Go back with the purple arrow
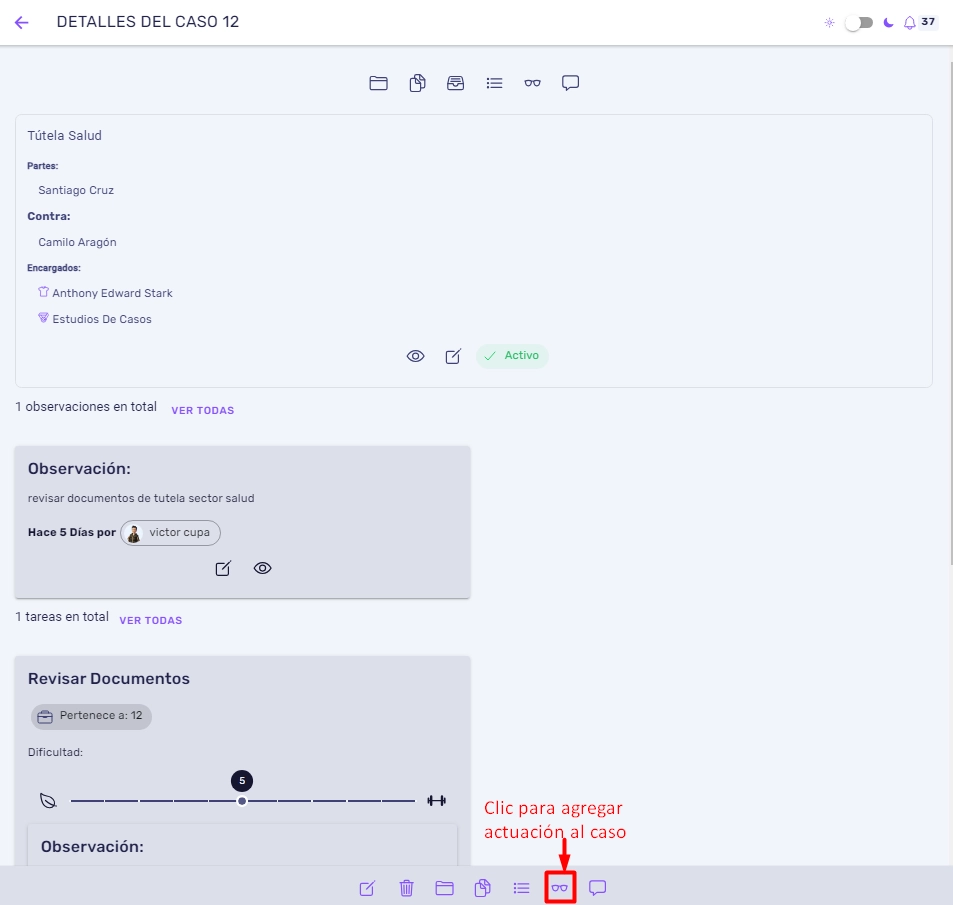 coord(21,22)
